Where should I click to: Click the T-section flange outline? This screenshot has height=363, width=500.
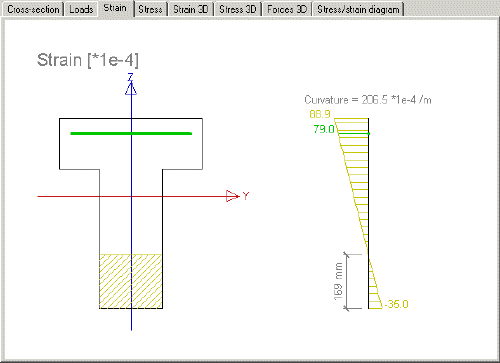click(x=131, y=144)
